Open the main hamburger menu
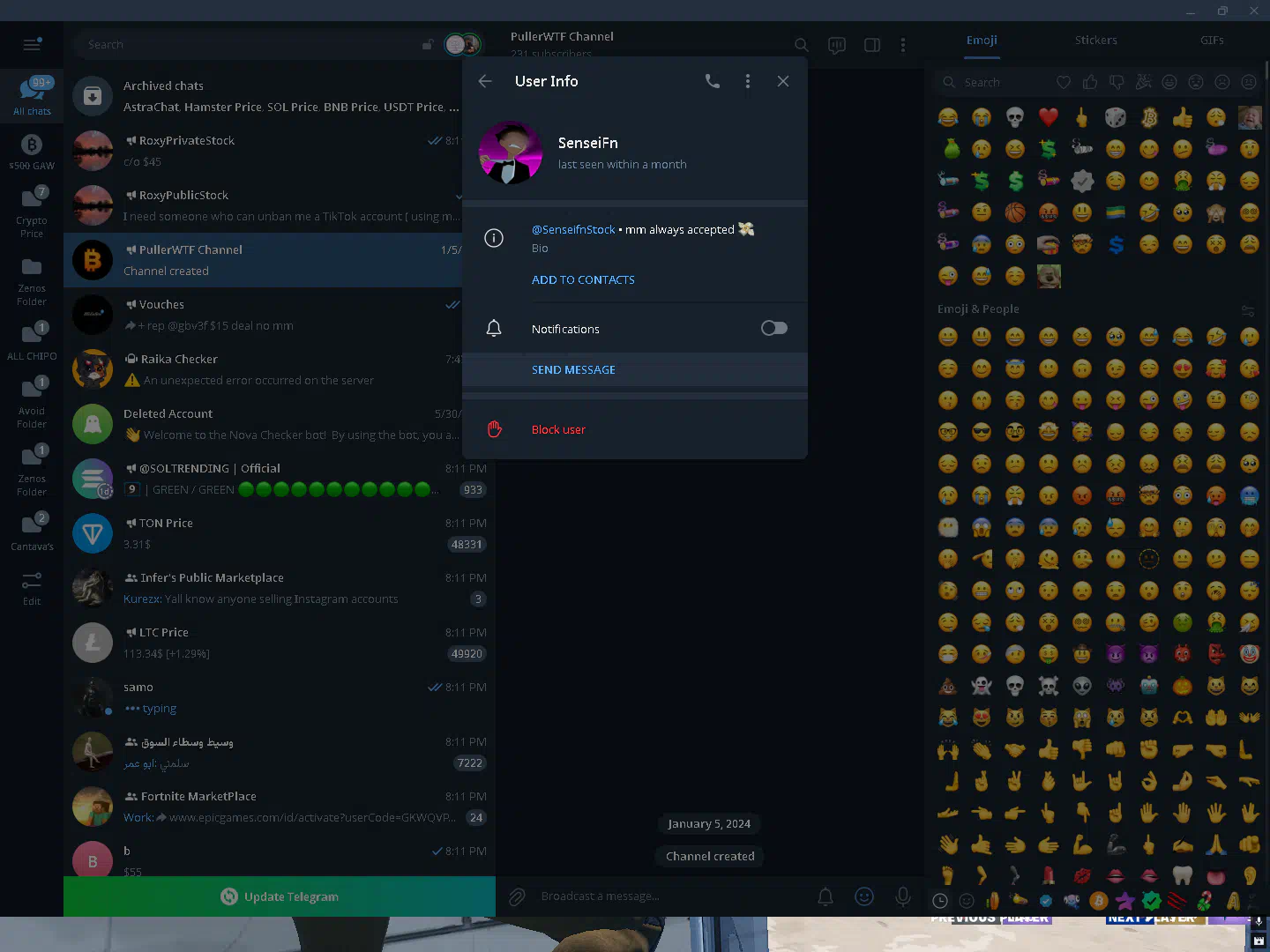The height and width of the screenshot is (952, 1270). click(x=32, y=44)
